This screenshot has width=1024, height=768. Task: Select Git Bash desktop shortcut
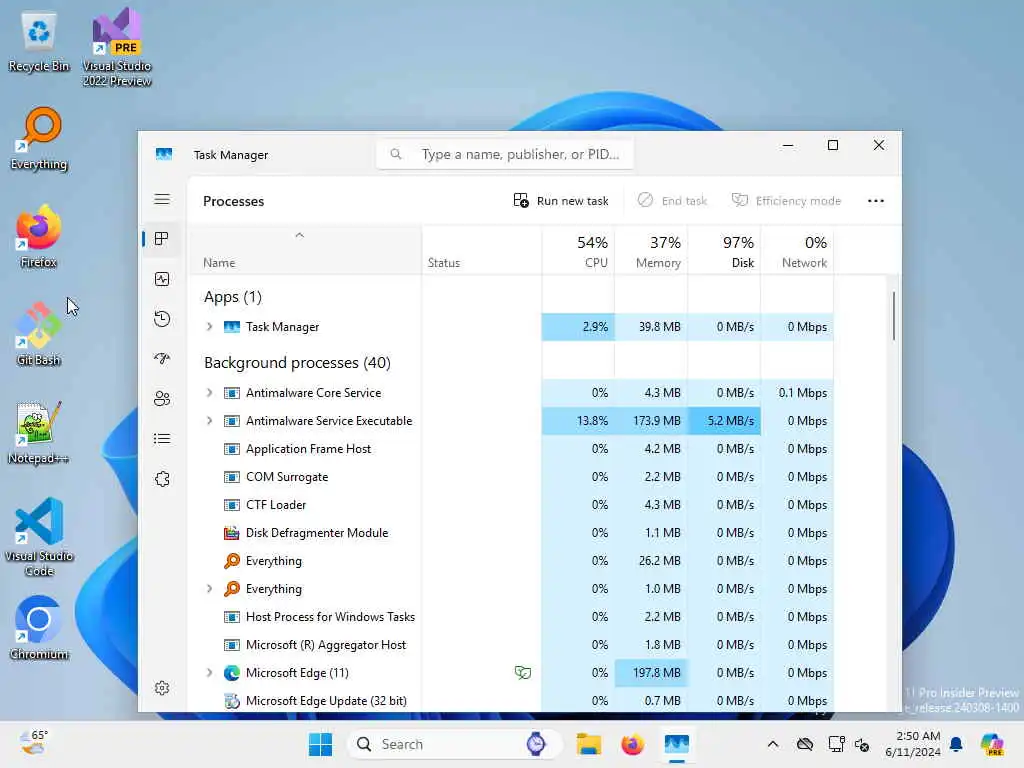(x=39, y=335)
